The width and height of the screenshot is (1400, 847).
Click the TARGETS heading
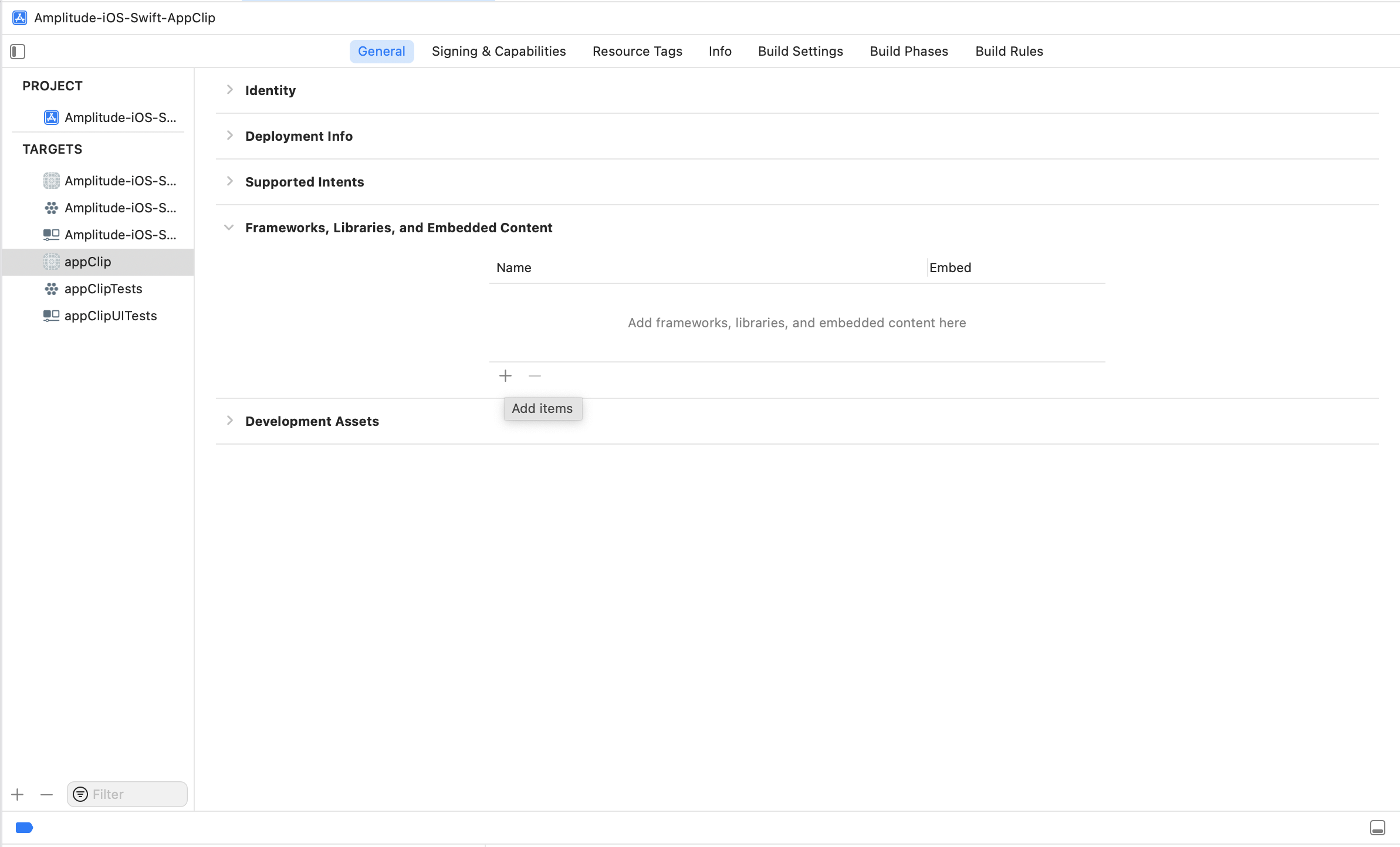point(52,149)
